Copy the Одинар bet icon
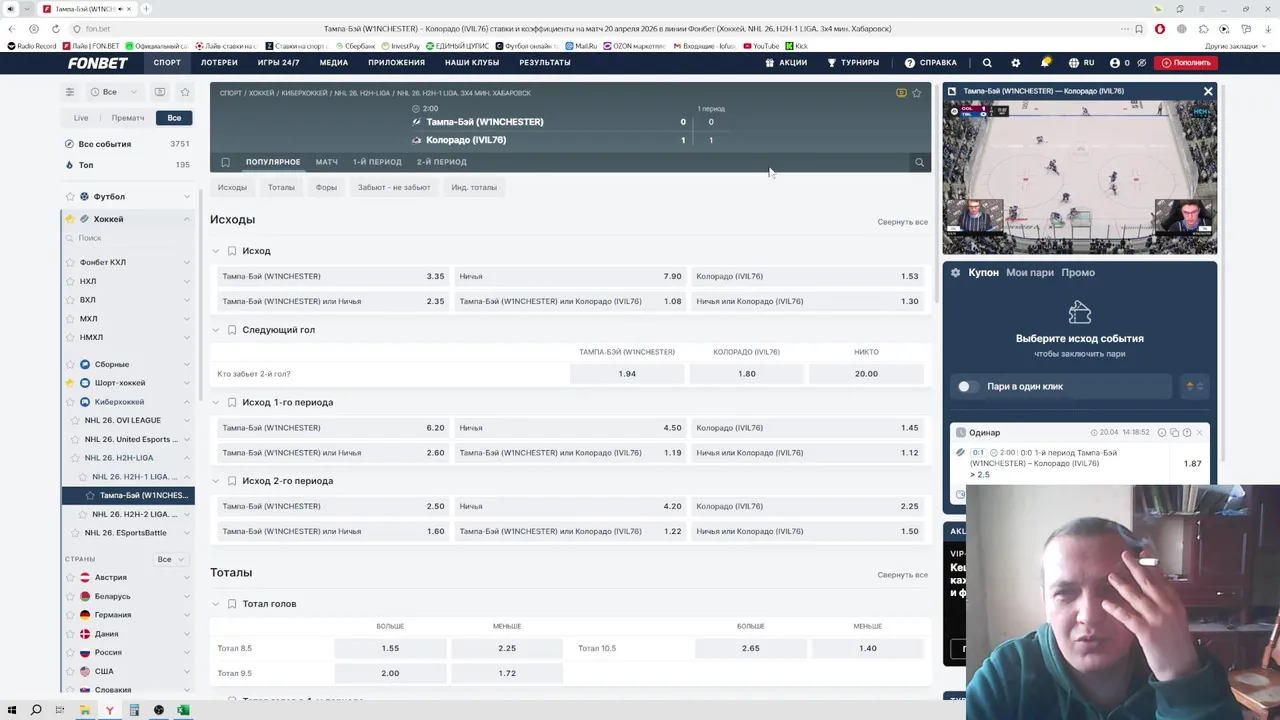 tap(1174, 433)
